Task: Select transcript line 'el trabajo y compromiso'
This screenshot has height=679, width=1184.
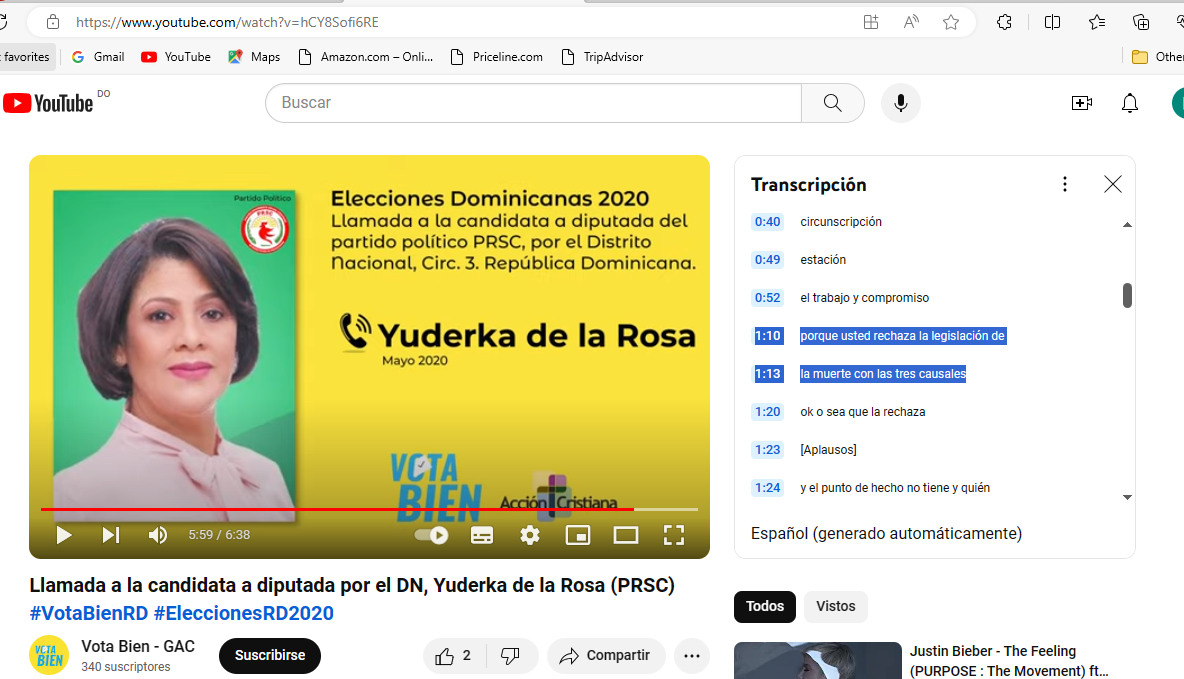Action: pos(865,298)
